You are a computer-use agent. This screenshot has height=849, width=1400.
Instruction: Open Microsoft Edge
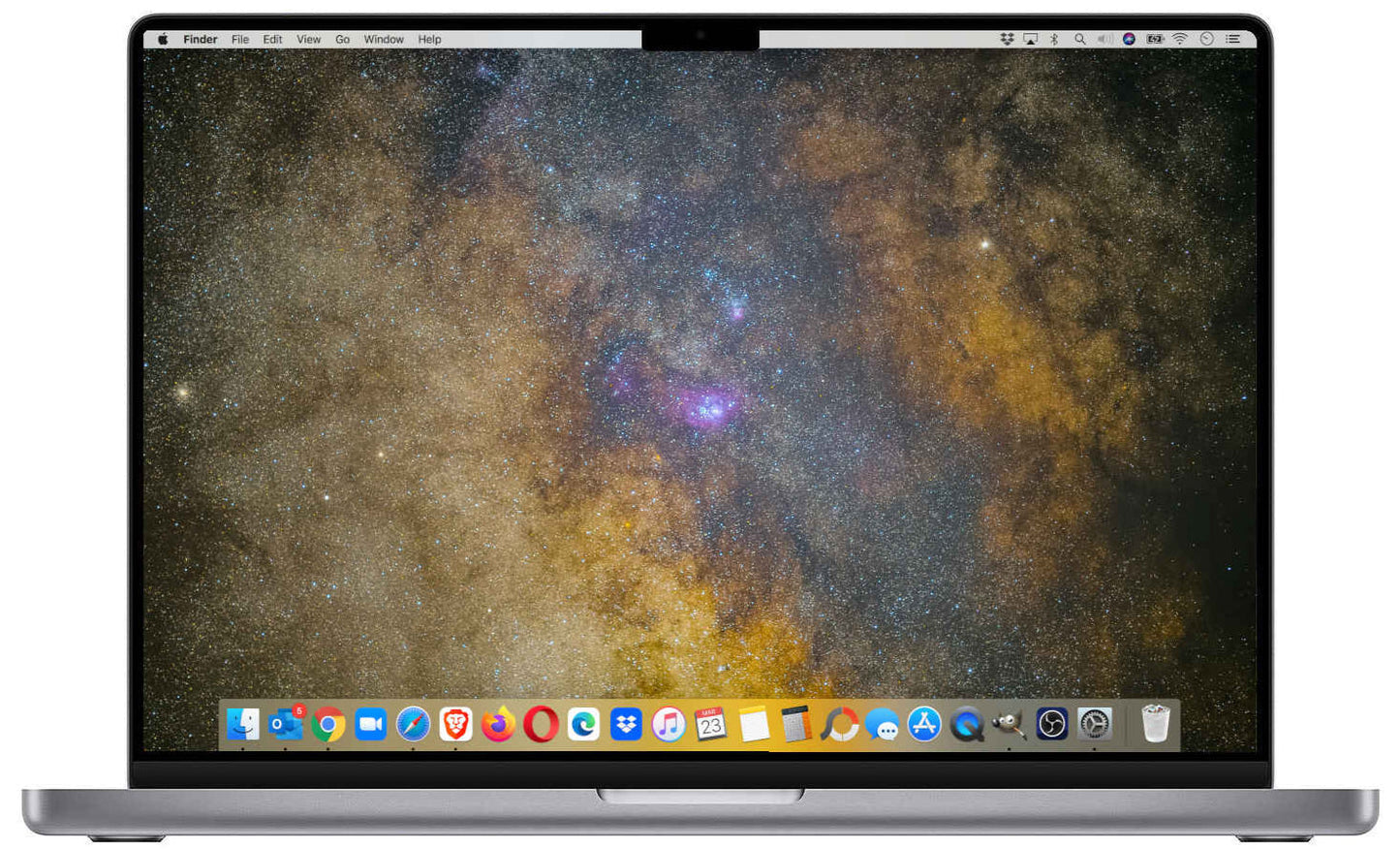click(x=585, y=724)
